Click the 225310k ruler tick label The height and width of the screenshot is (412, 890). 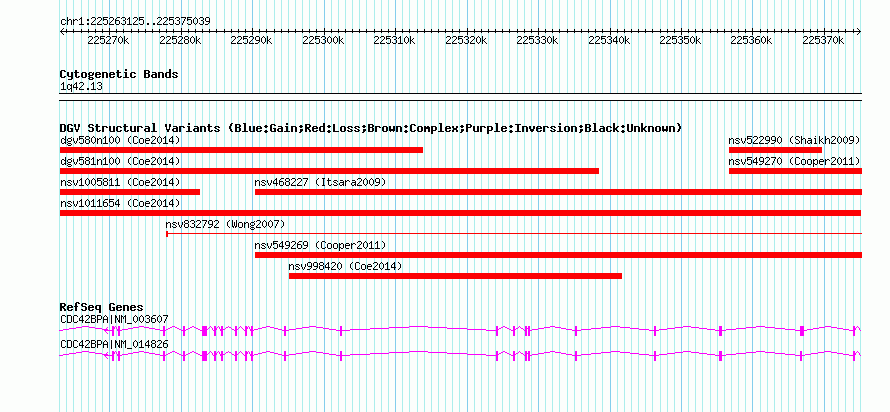394,41
